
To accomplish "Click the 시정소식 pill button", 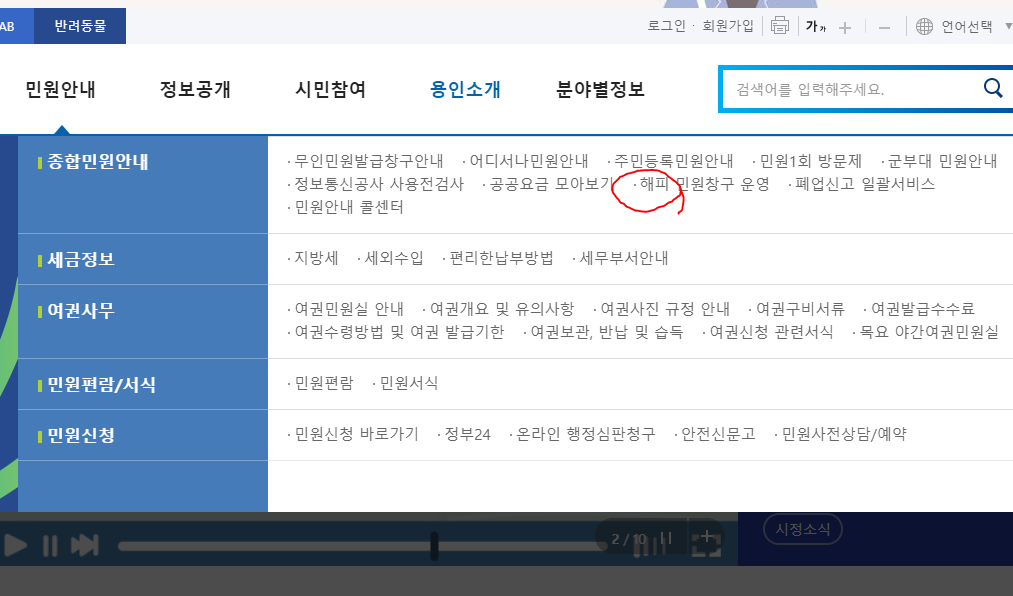I will coord(802,530).
